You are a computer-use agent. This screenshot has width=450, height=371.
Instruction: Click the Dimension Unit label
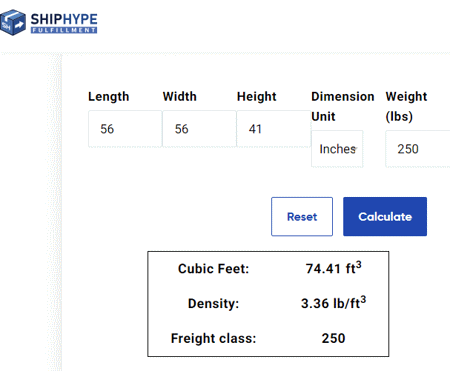[343, 106]
